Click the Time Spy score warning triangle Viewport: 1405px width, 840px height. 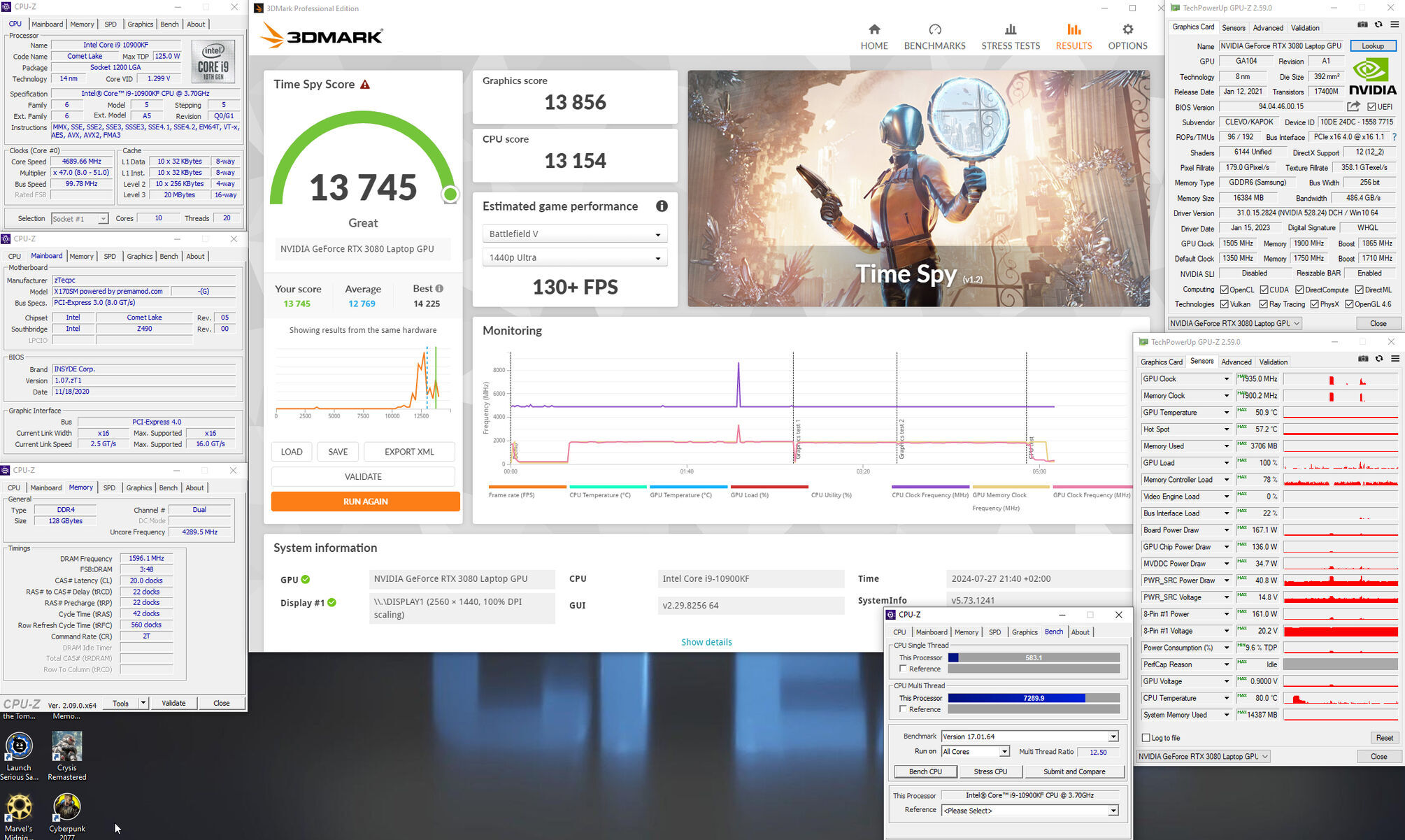(x=365, y=85)
